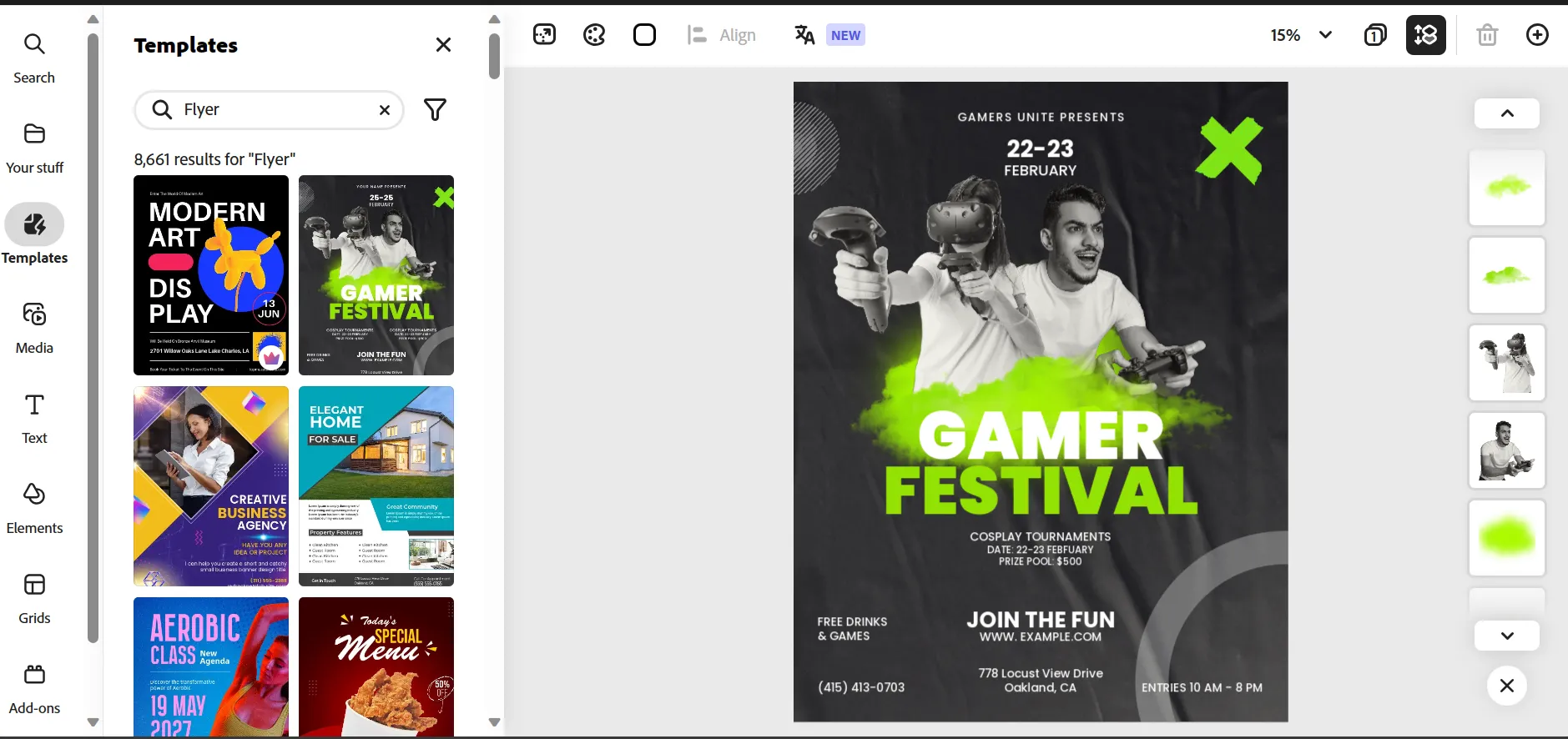Click the Flyer search input field
This screenshot has height=739, width=1568.
coord(269,110)
